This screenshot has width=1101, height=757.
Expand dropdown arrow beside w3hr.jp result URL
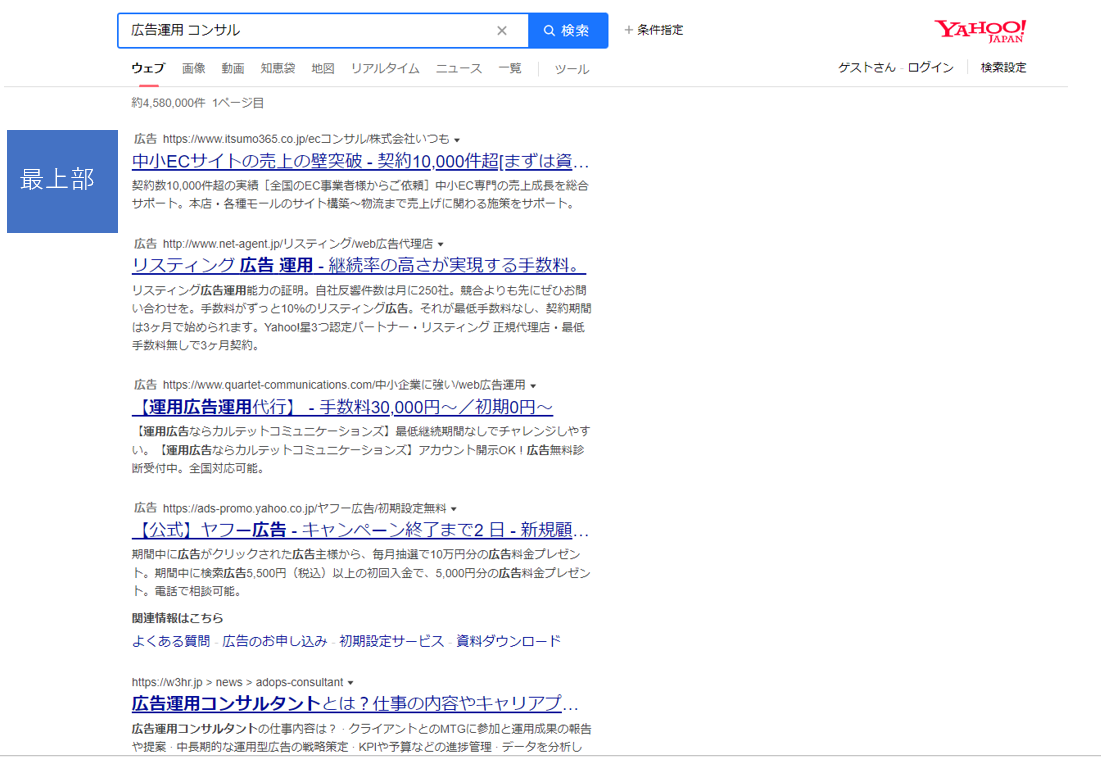pos(350,683)
